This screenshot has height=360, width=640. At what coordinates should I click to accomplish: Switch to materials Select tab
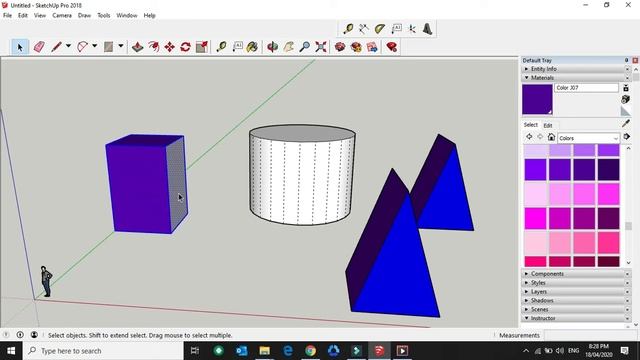[531, 125]
